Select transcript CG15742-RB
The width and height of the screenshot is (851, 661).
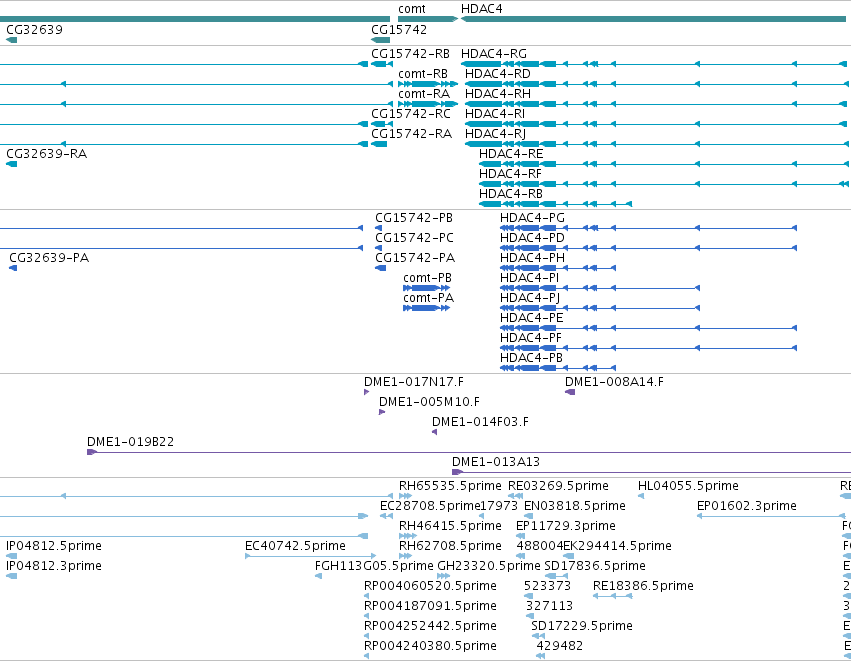pos(410,54)
